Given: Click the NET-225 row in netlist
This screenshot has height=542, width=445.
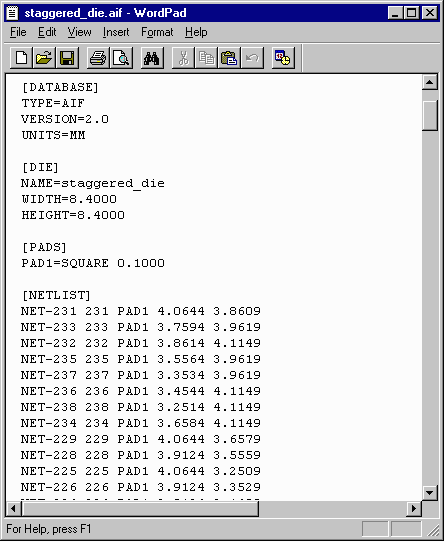Looking at the screenshot, I should [141, 471].
